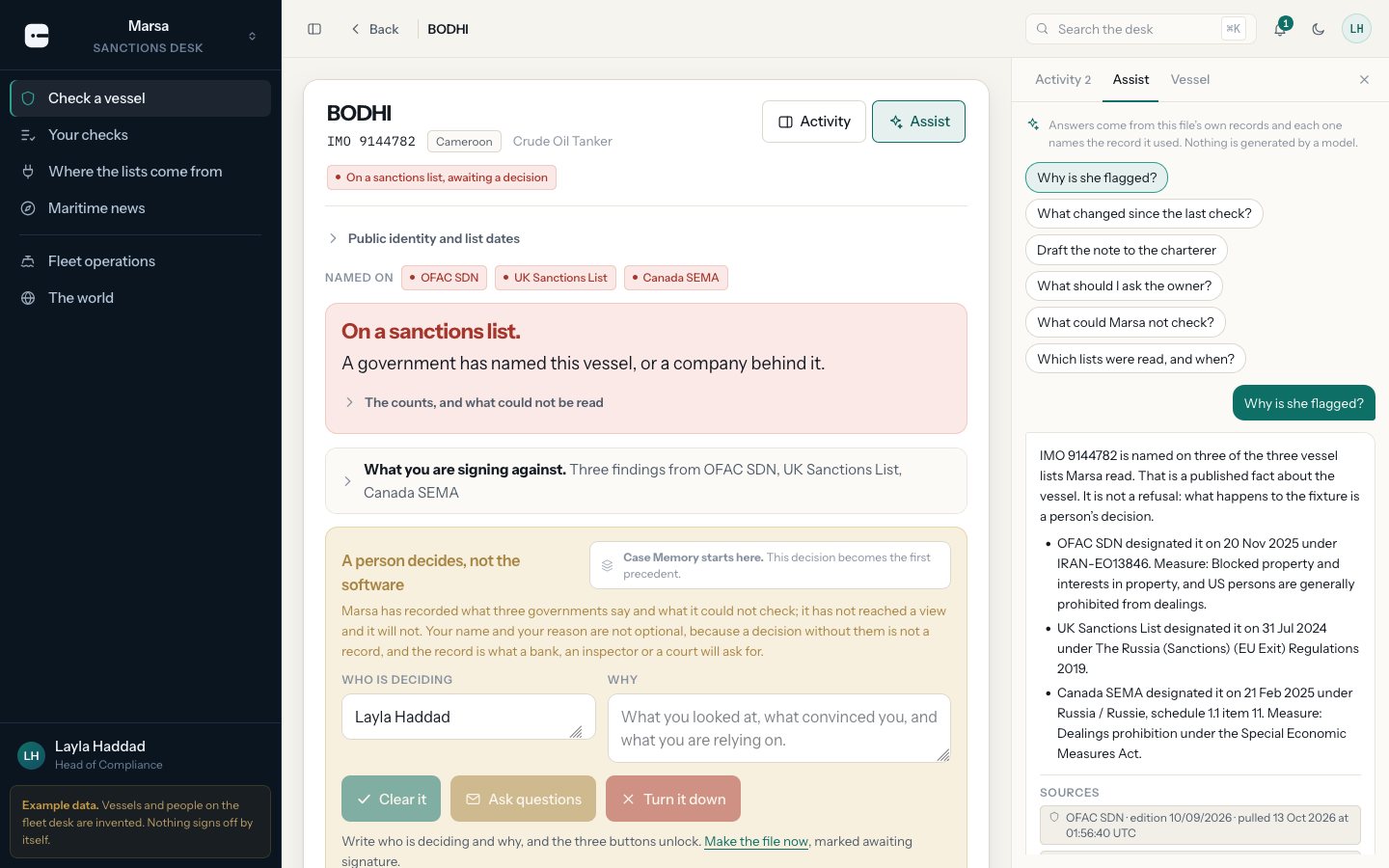The width and height of the screenshot is (1389, 868).
Task: Toggle the sidebar panel icon
Action: pos(314,29)
